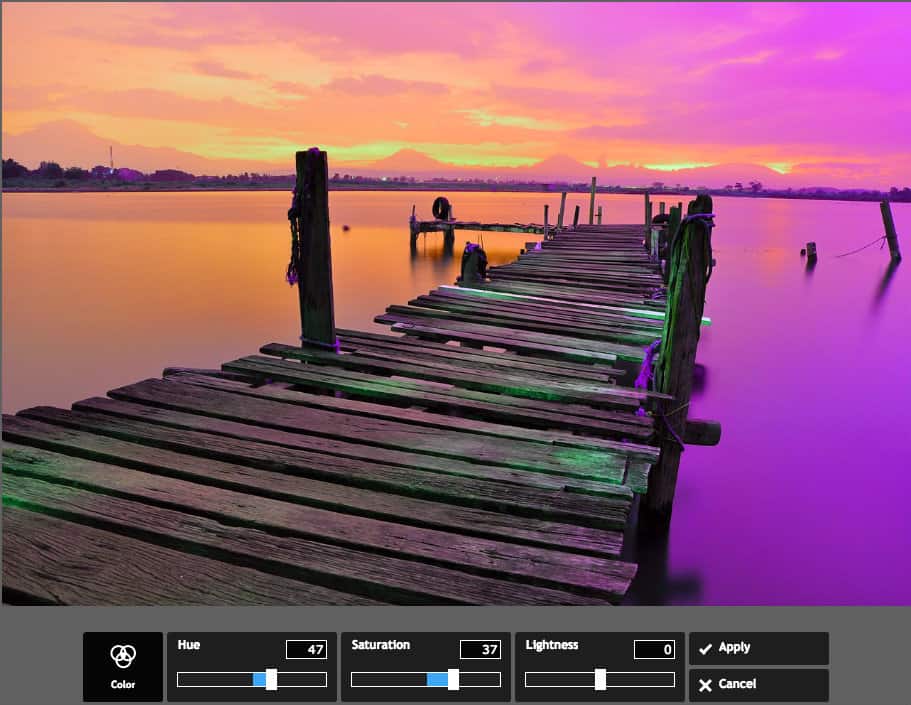Click the far right end of Hue slider track
Screen dimensions: 911x705
click(x=324, y=680)
